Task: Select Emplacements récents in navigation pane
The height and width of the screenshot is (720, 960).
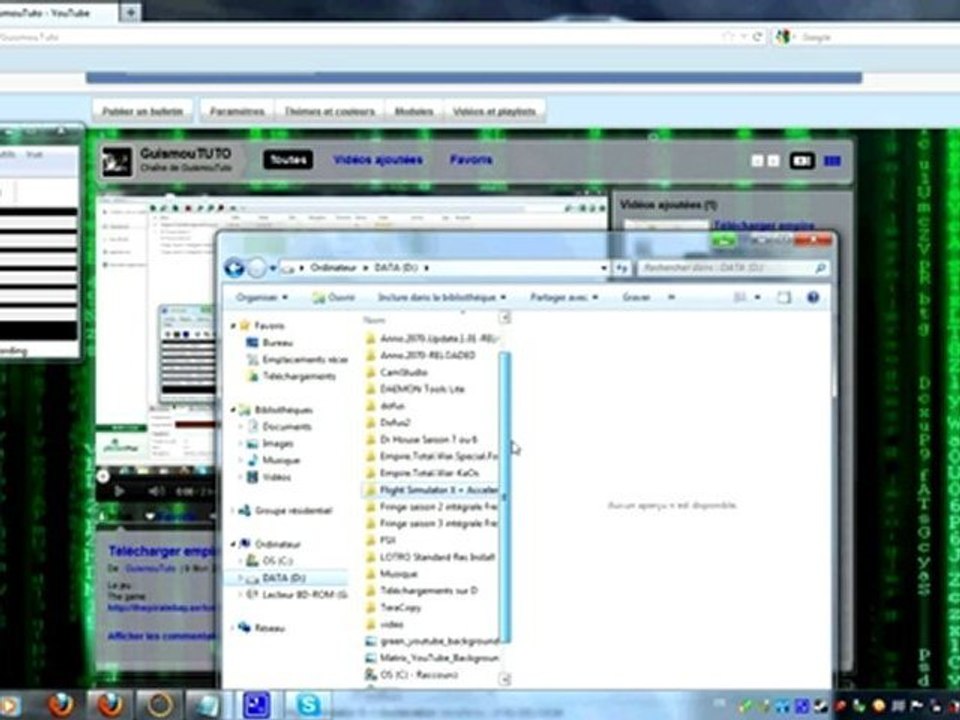Action: [297, 359]
